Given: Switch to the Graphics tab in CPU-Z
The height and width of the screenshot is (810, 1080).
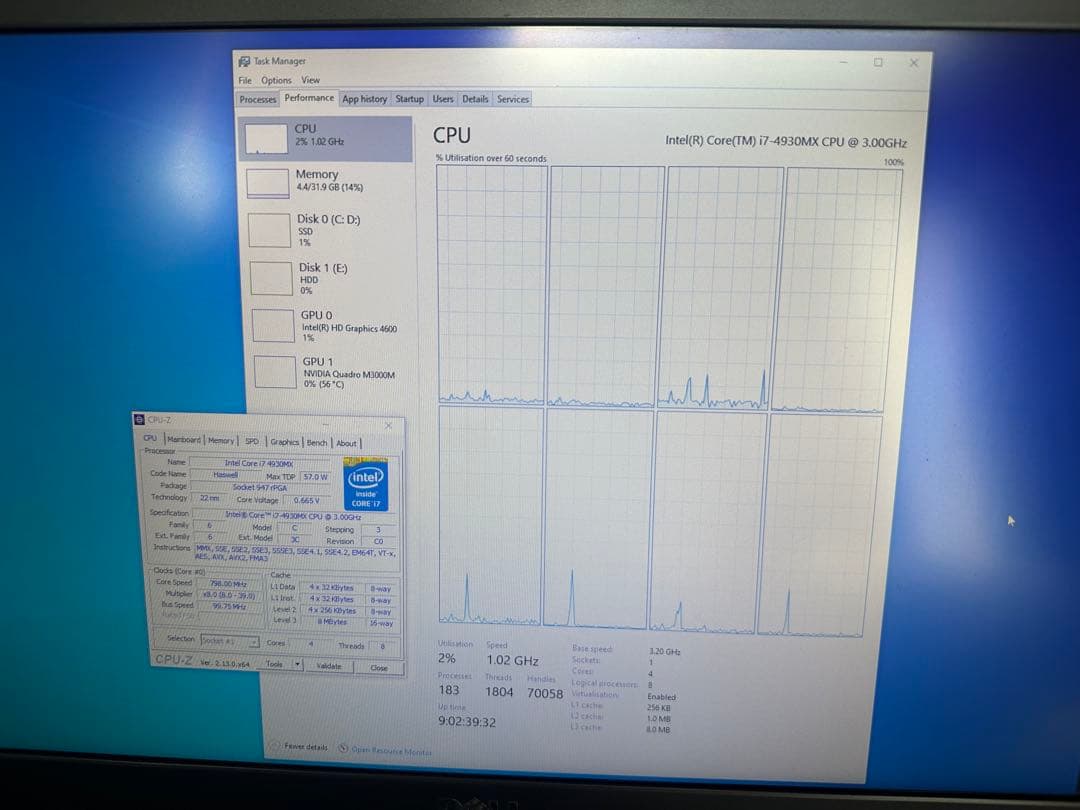Looking at the screenshot, I should 287,443.
